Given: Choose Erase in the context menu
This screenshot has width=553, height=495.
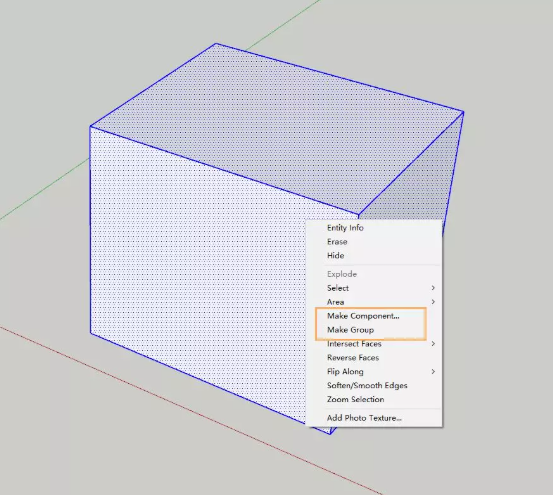Looking at the screenshot, I should [374, 242].
